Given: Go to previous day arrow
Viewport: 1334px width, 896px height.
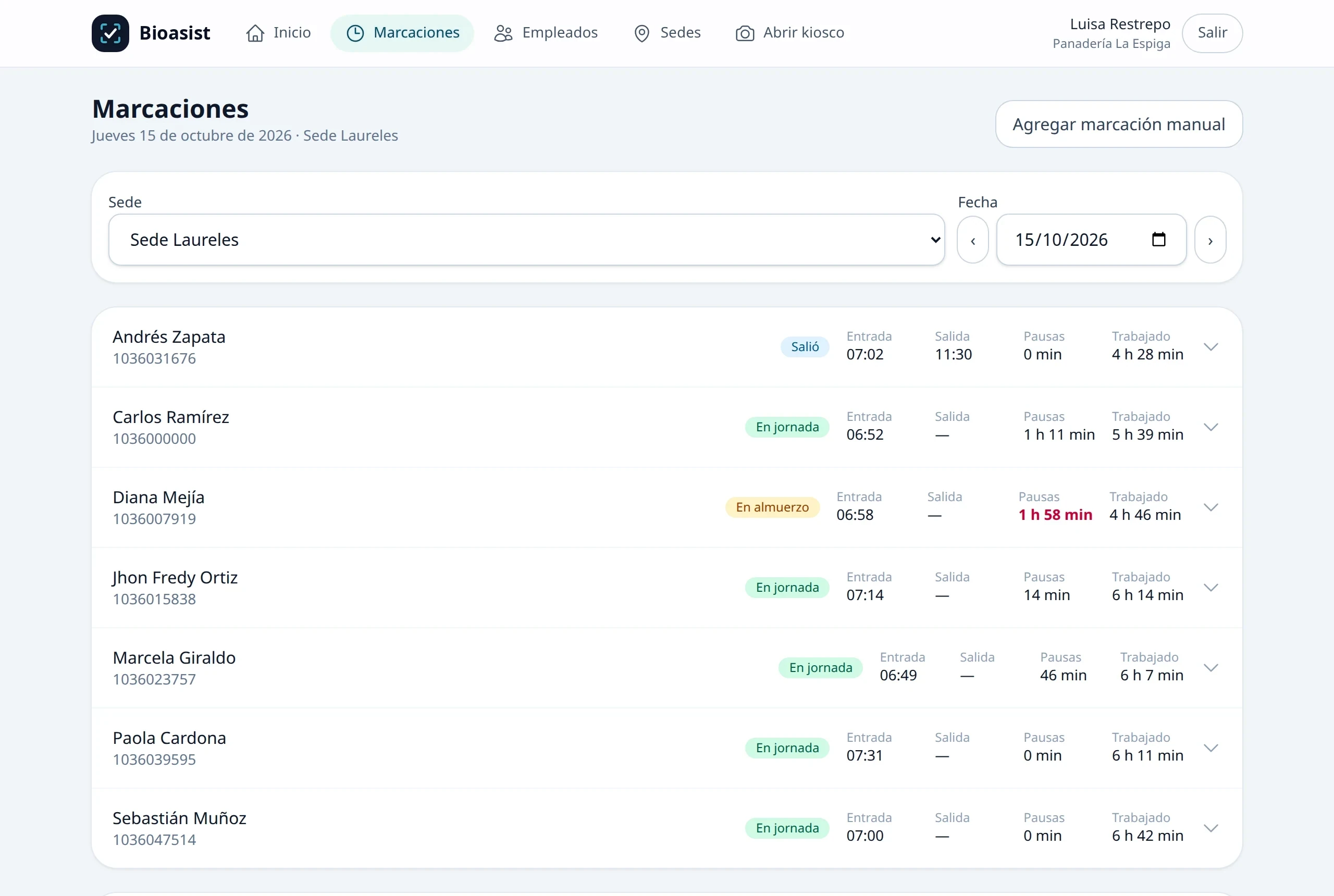Looking at the screenshot, I should pyautogui.click(x=973, y=240).
